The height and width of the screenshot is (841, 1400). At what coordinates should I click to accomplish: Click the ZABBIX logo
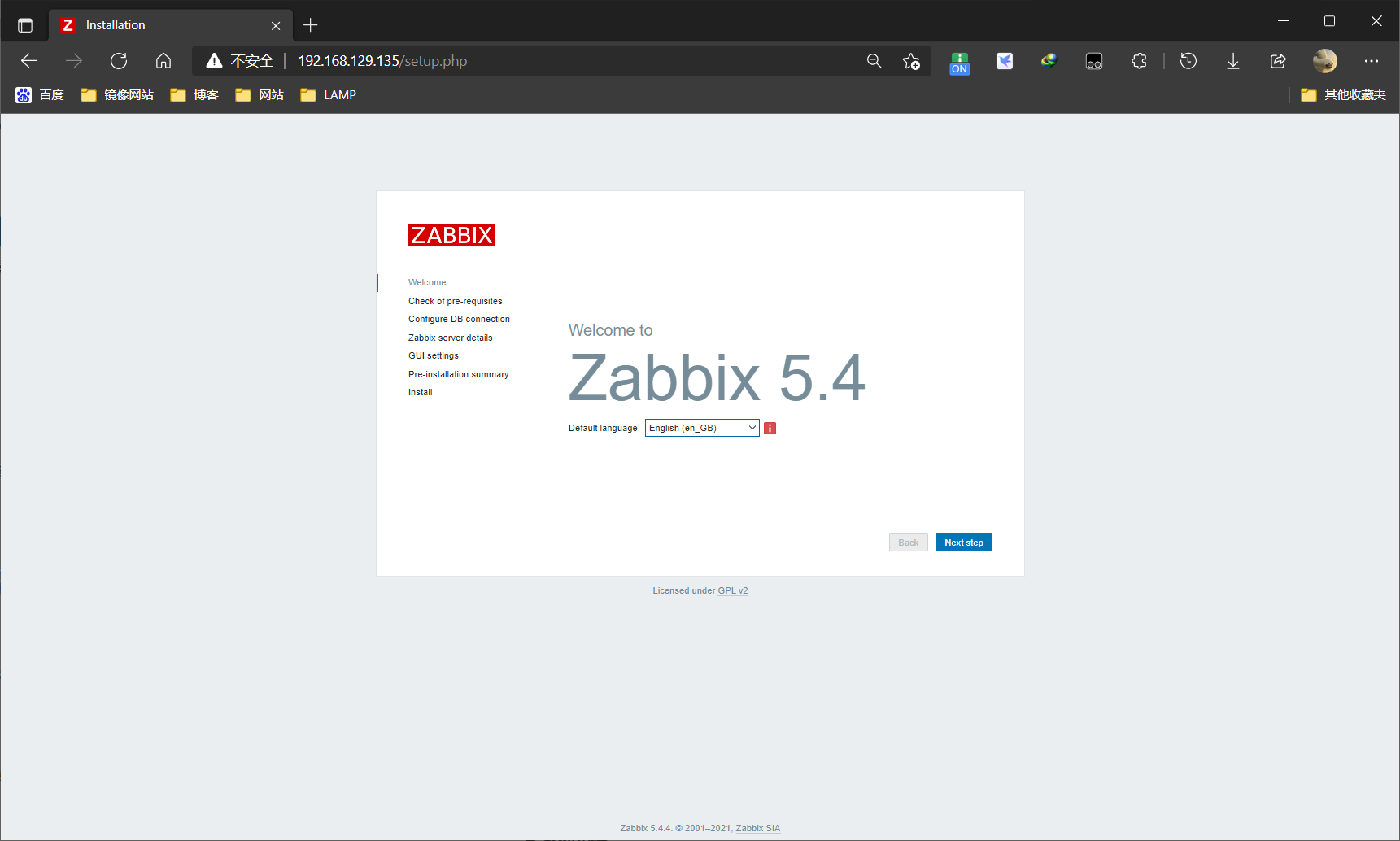[x=451, y=235]
